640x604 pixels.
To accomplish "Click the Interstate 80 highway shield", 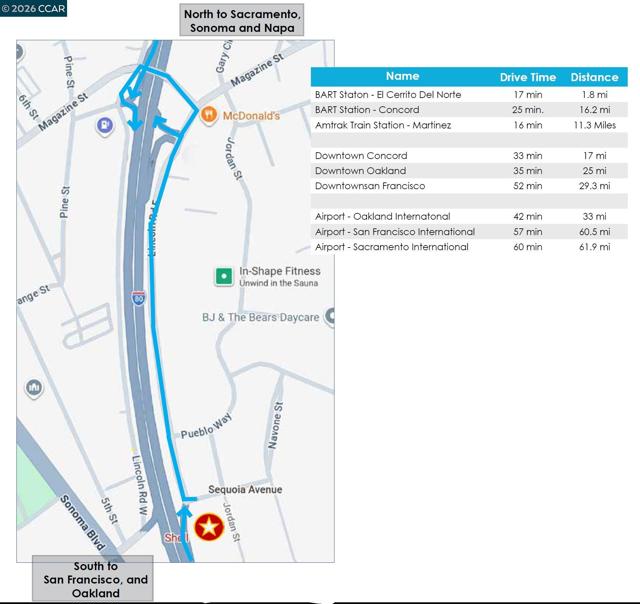I will point(139,298).
